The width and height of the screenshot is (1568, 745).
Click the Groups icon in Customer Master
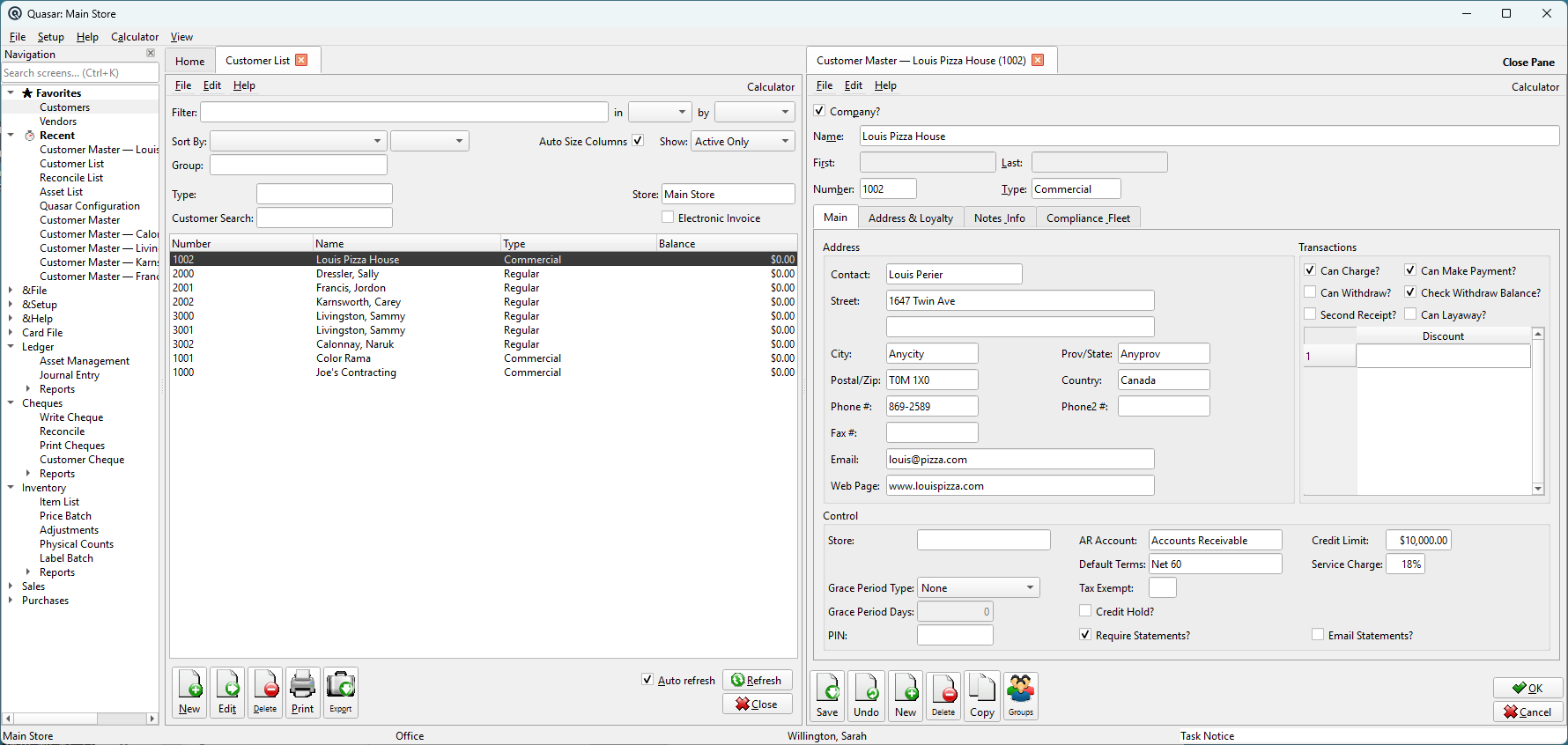pos(1021,696)
